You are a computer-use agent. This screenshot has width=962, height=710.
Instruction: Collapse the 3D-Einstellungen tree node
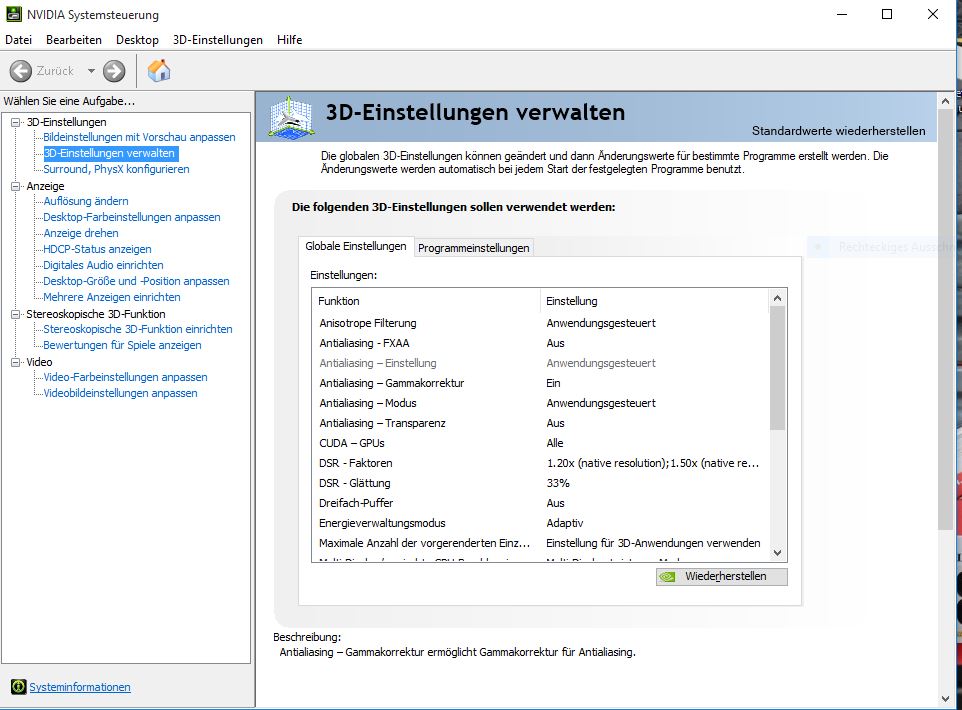pyautogui.click(x=16, y=122)
